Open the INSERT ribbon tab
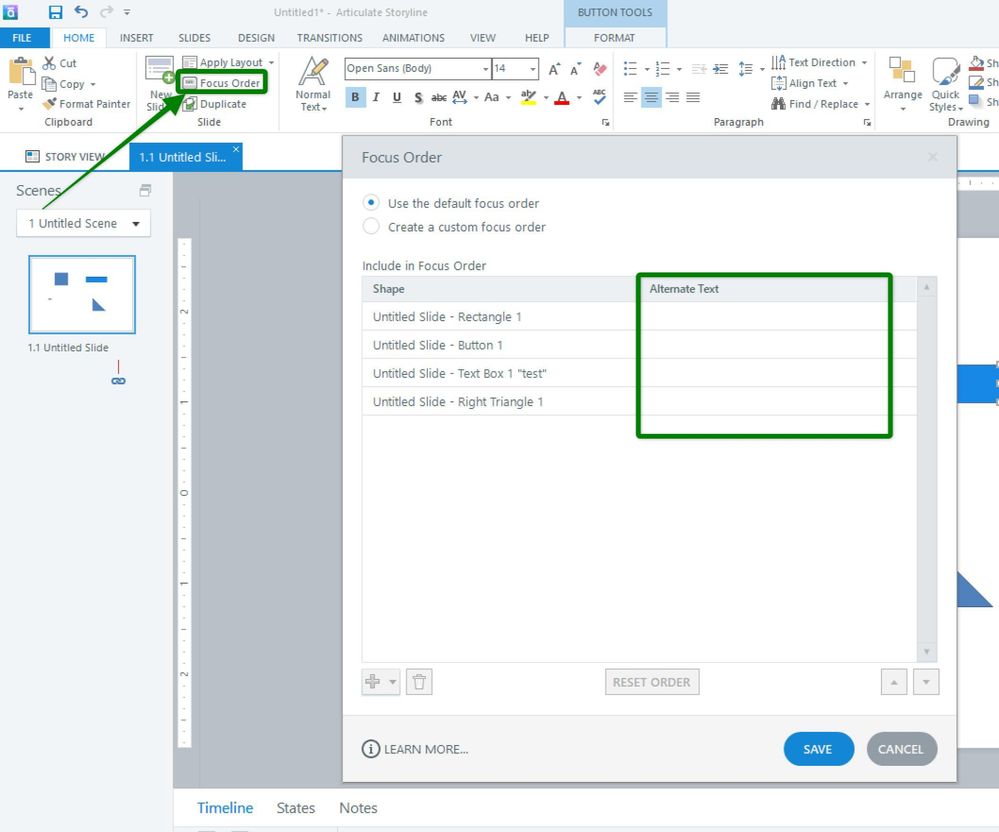The width and height of the screenshot is (999, 832). (x=137, y=38)
